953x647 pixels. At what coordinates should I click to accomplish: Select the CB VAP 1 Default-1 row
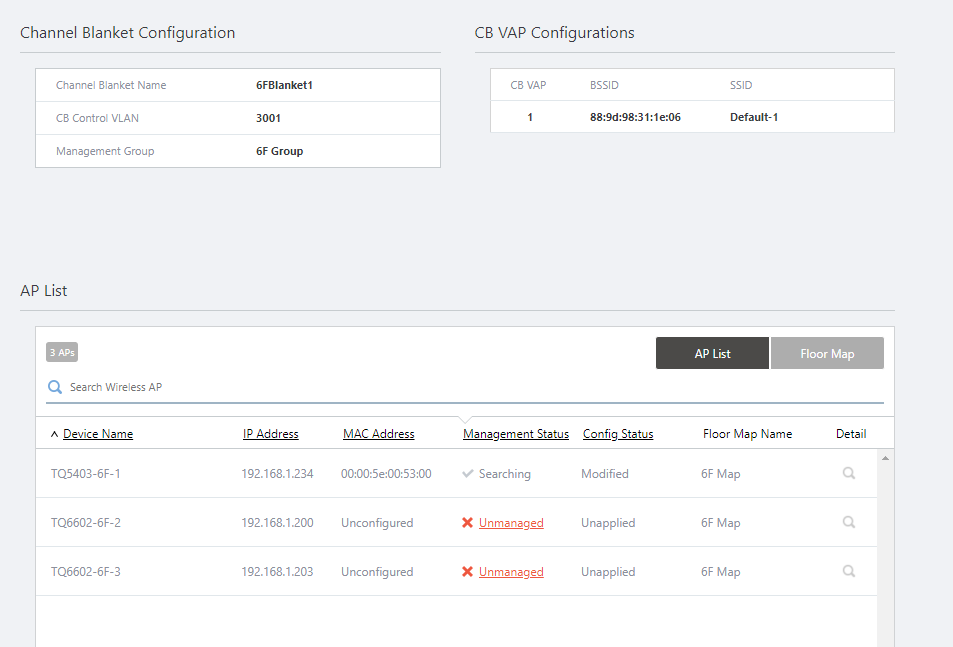pos(691,117)
